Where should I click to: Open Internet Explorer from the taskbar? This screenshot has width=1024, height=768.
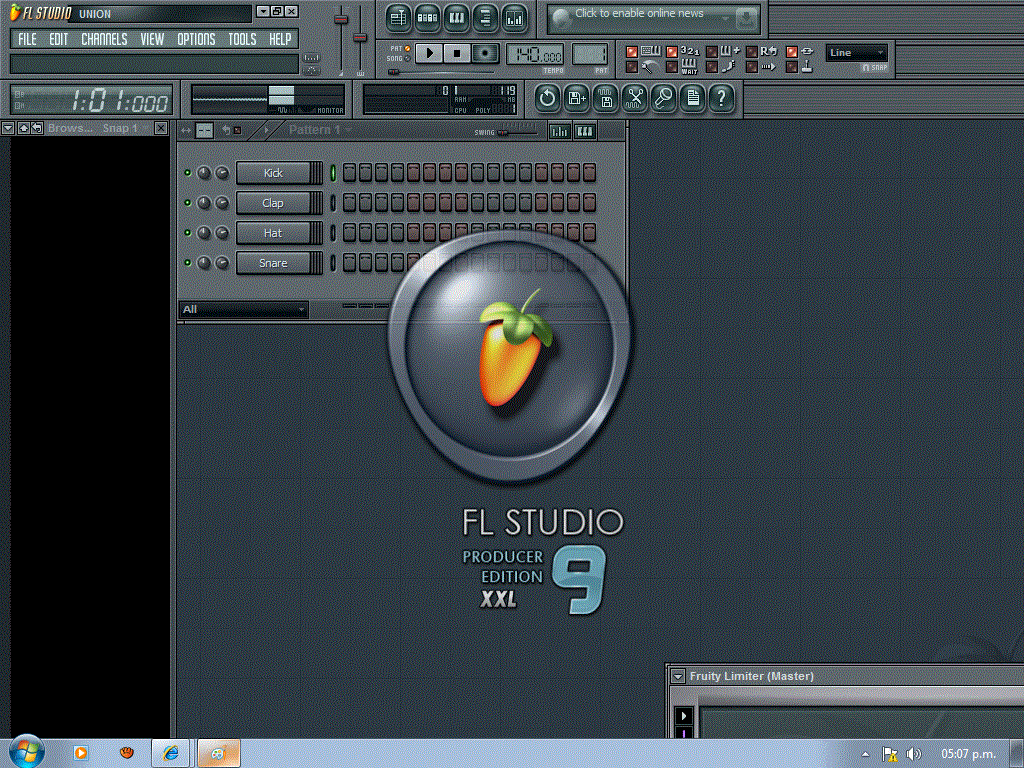(x=170, y=754)
